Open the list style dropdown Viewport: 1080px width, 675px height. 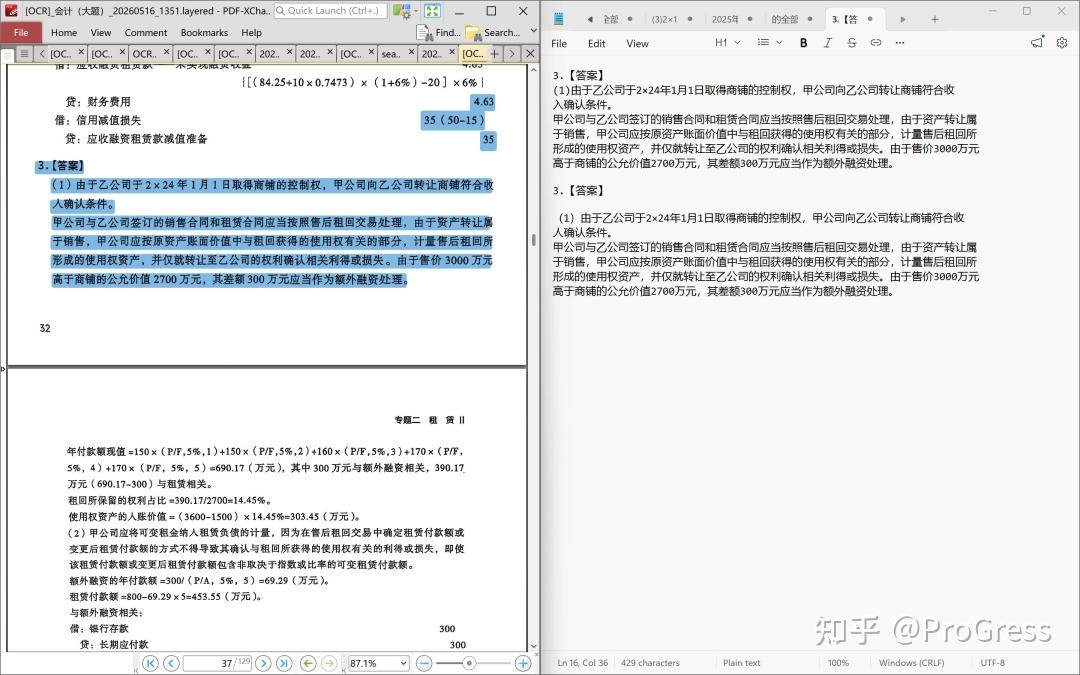click(x=769, y=42)
